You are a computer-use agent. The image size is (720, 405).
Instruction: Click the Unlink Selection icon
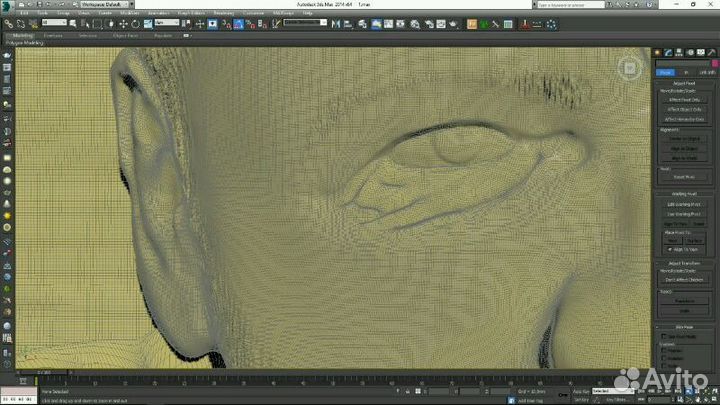(21, 24)
